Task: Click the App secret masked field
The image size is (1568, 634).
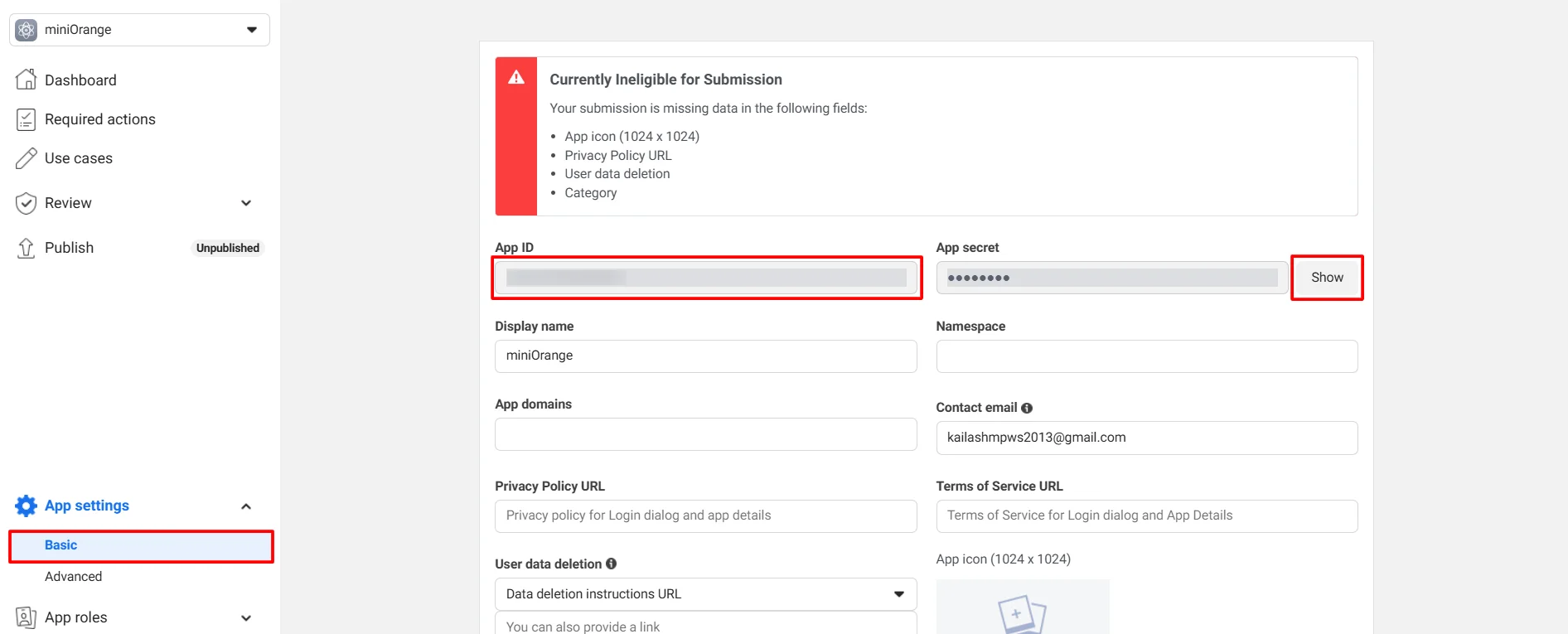Action: click(1112, 278)
